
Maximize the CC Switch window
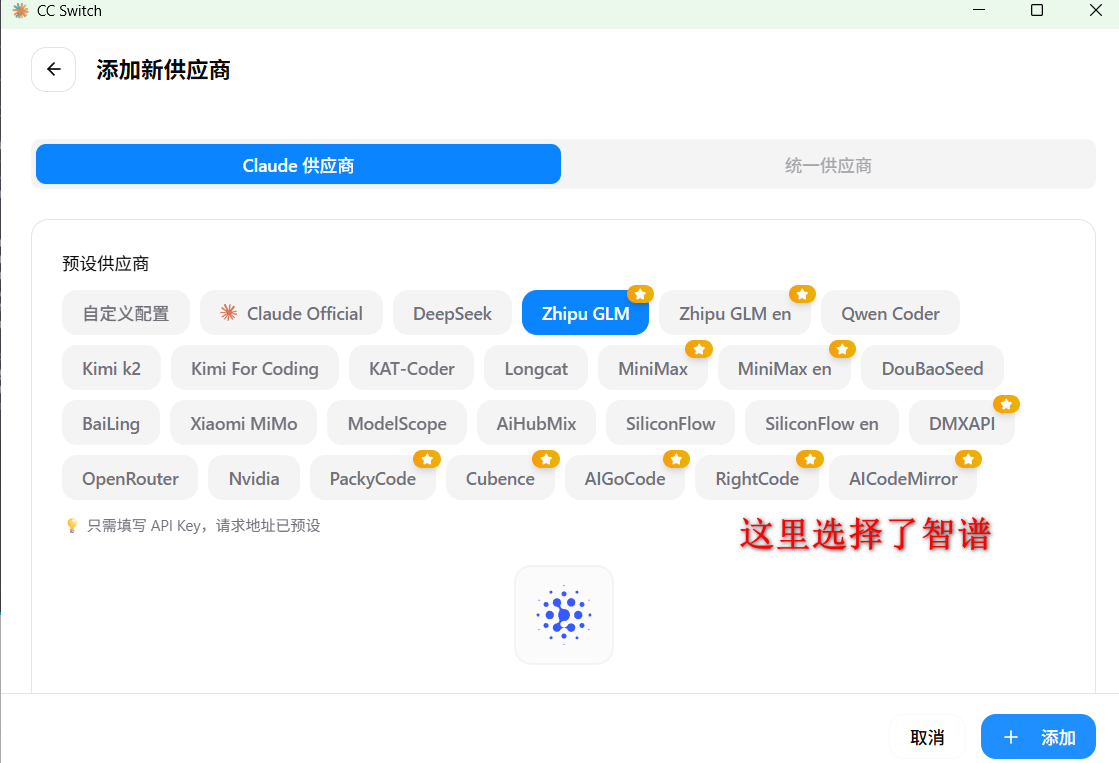coord(1037,11)
